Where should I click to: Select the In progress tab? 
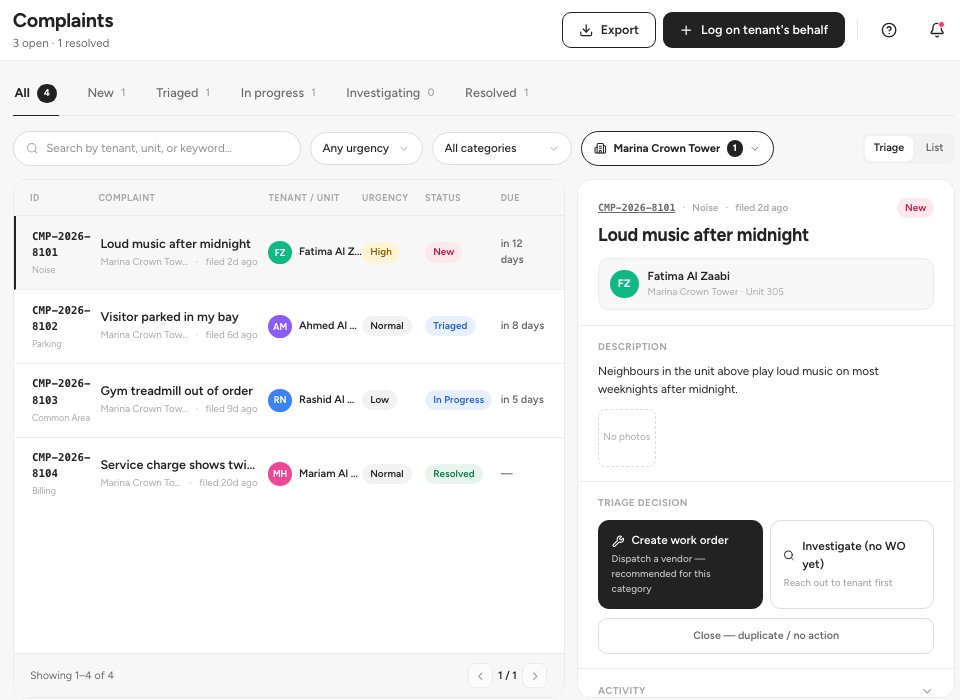tap(278, 93)
